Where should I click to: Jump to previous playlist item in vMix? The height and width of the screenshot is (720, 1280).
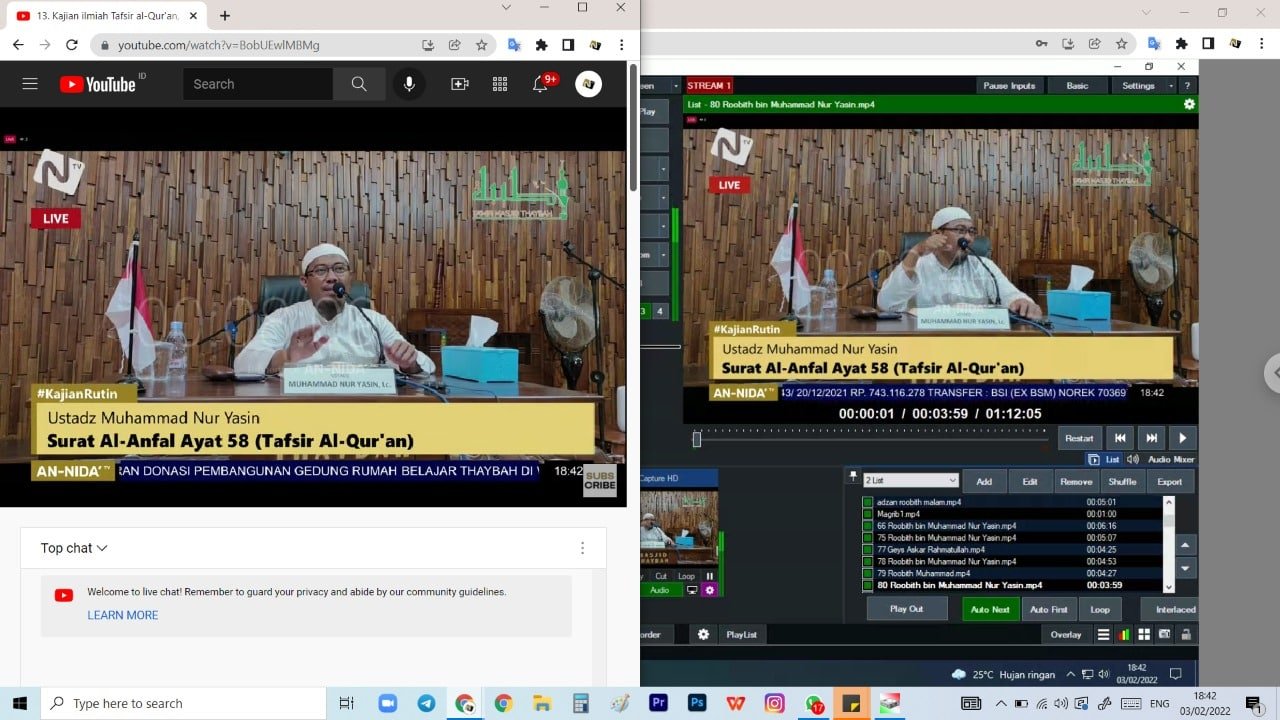[1121, 438]
